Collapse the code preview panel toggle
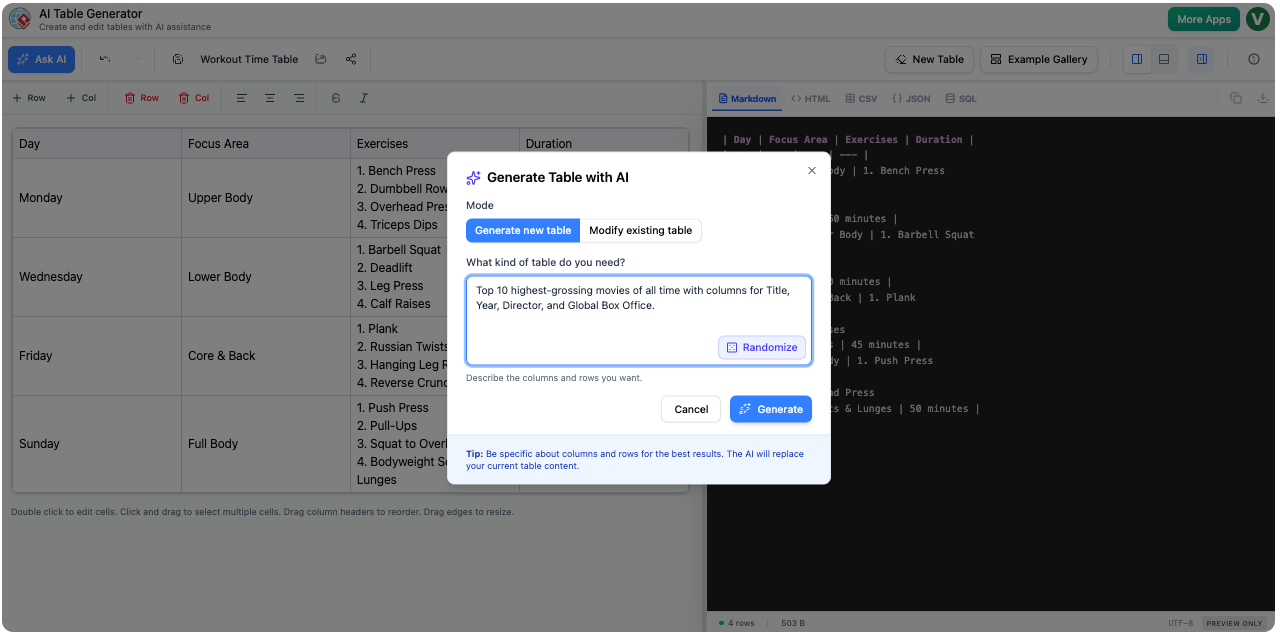 [x=1202, y=59]
